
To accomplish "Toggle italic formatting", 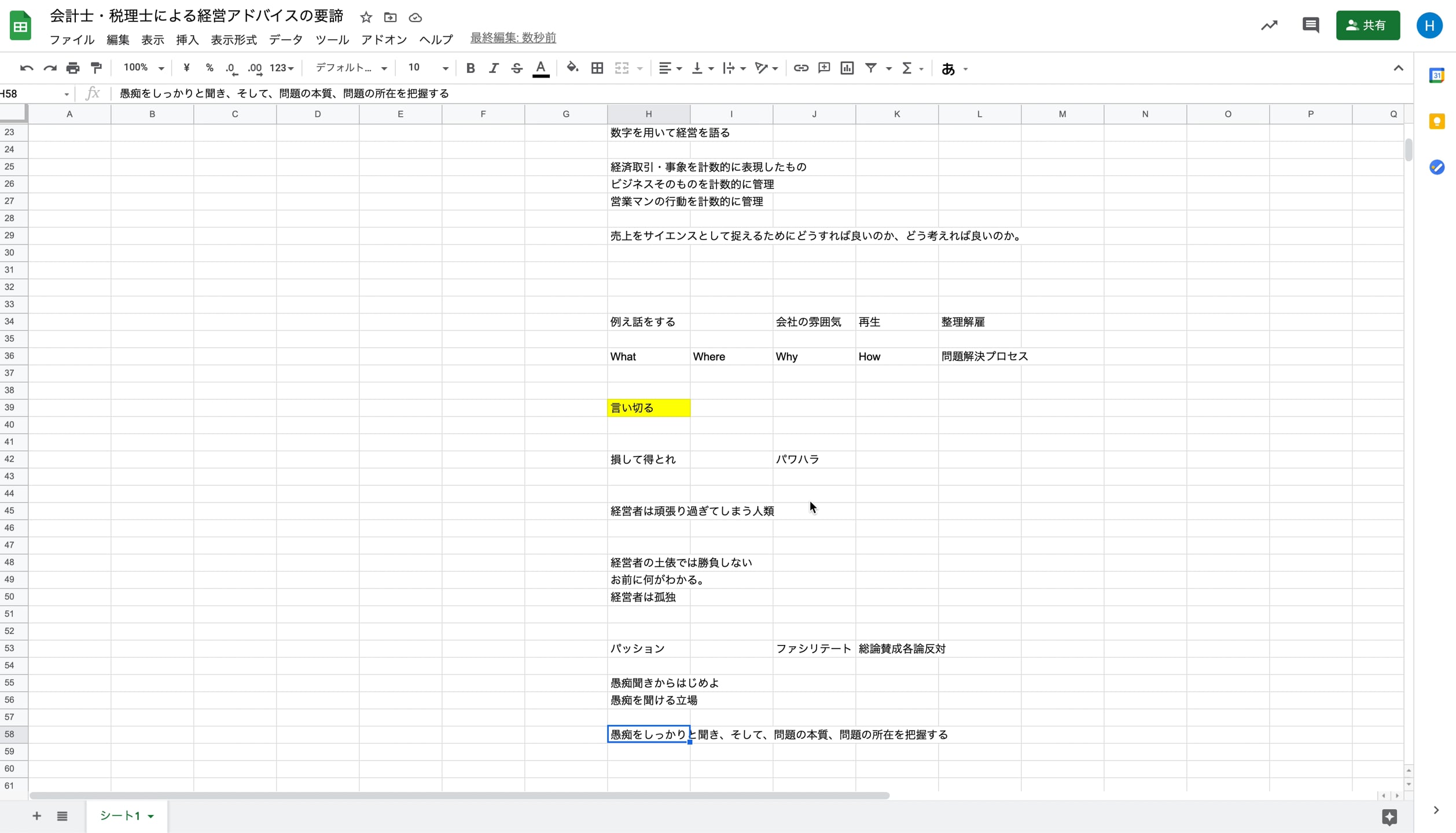I will tap(494, 68).
